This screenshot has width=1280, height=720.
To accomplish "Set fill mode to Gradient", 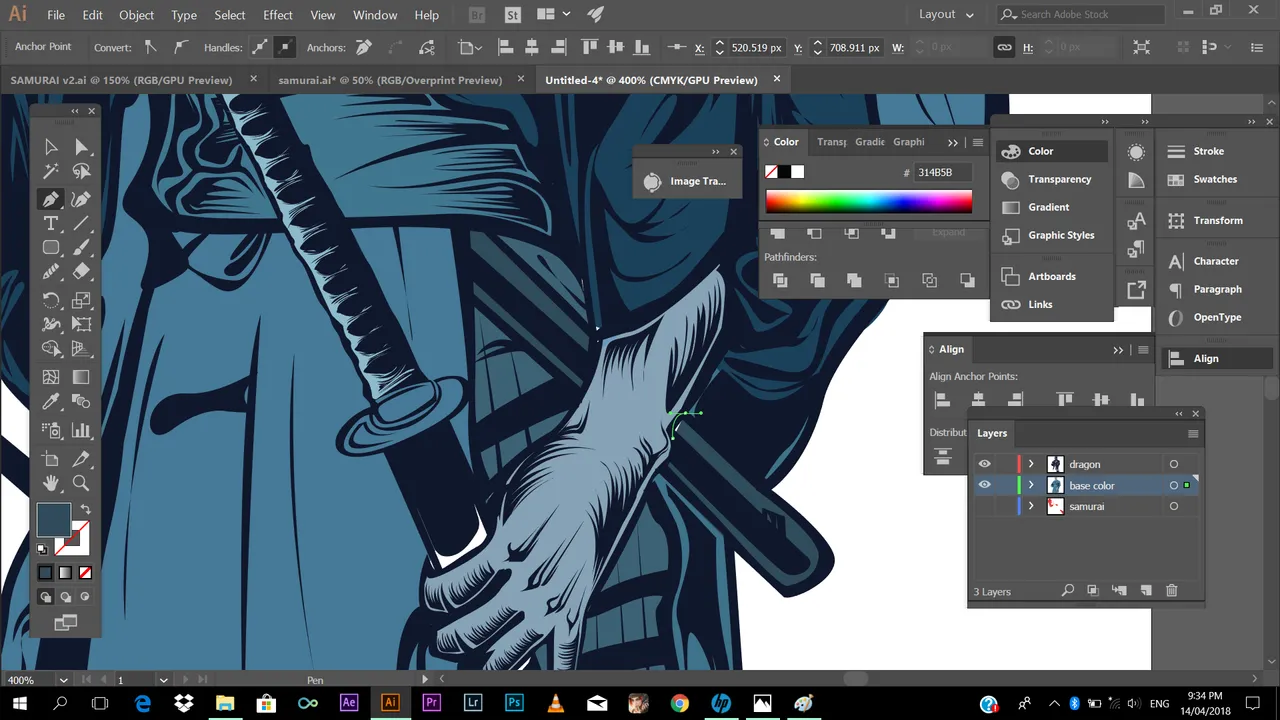I will (65, 573).
